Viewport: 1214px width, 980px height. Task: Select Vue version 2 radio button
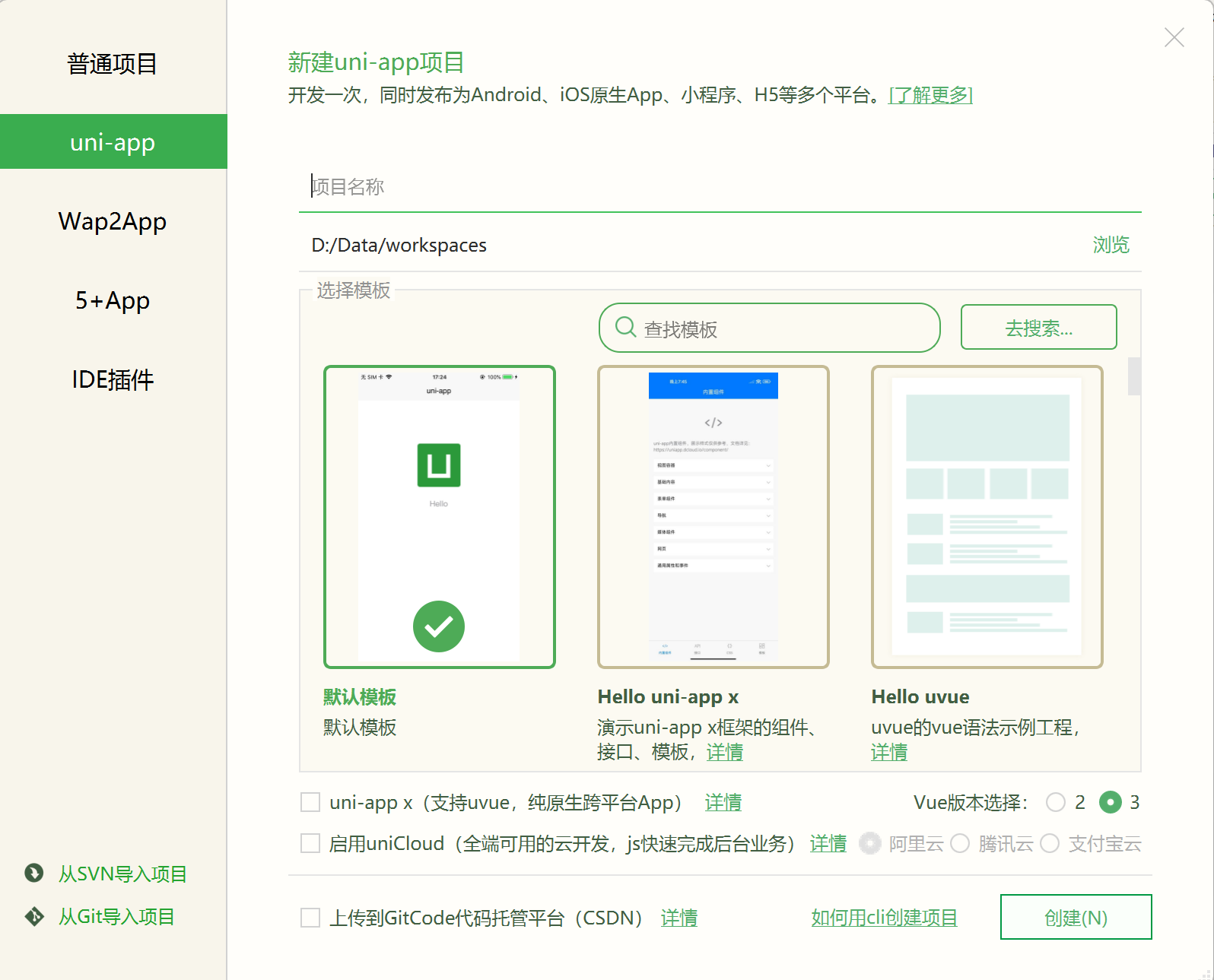coord(1056,802)
